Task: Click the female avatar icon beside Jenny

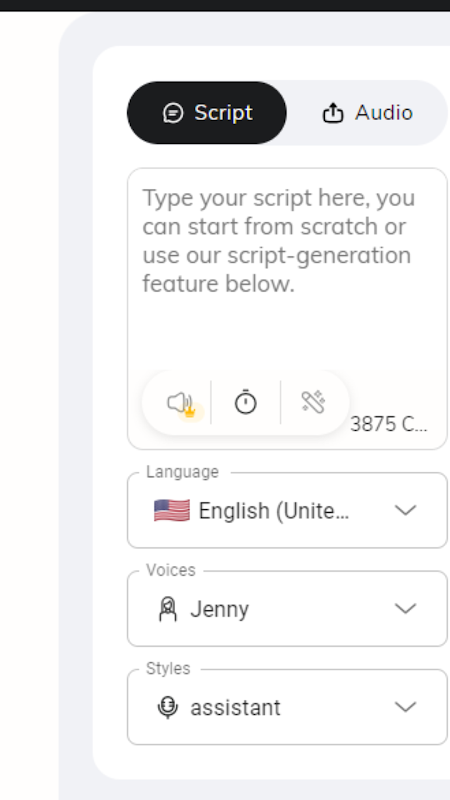Action: [168, 609]
